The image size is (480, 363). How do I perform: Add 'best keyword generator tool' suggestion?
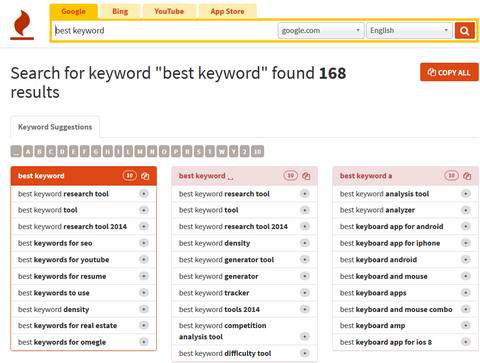tap(305, 259)
